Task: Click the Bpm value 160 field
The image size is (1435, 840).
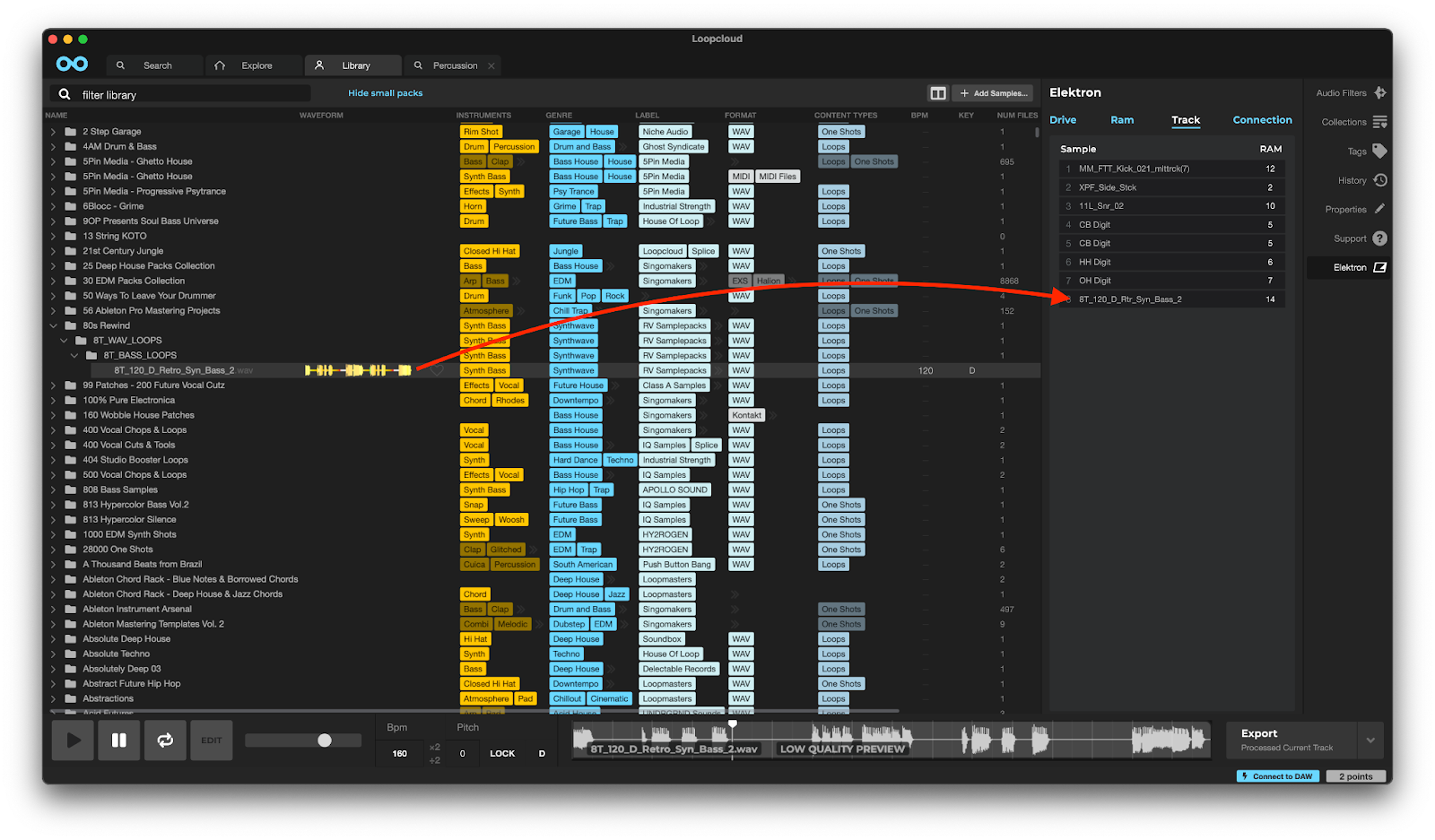Action: click(x=400, y=754)
